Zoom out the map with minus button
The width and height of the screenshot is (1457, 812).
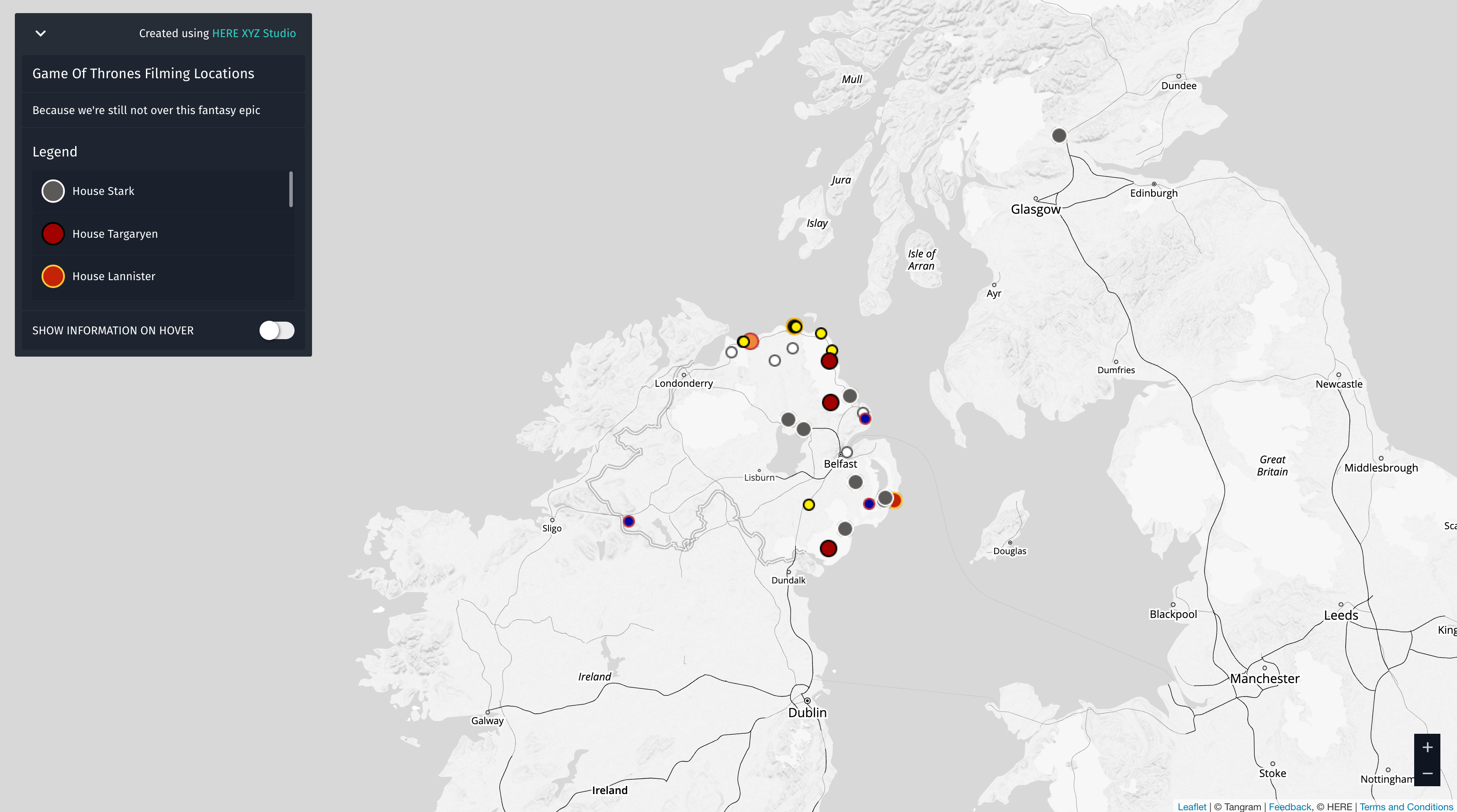1427,773
